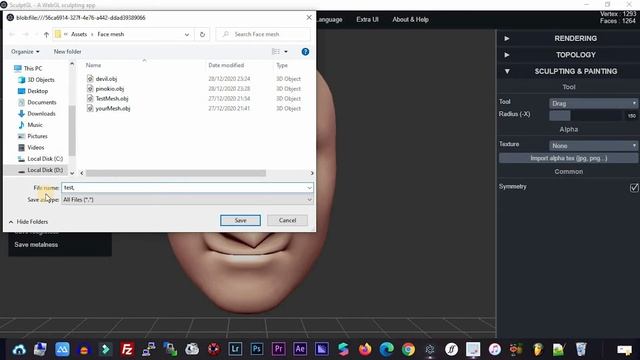Collapse folders with Hide Folders

(x=29, y=222)
